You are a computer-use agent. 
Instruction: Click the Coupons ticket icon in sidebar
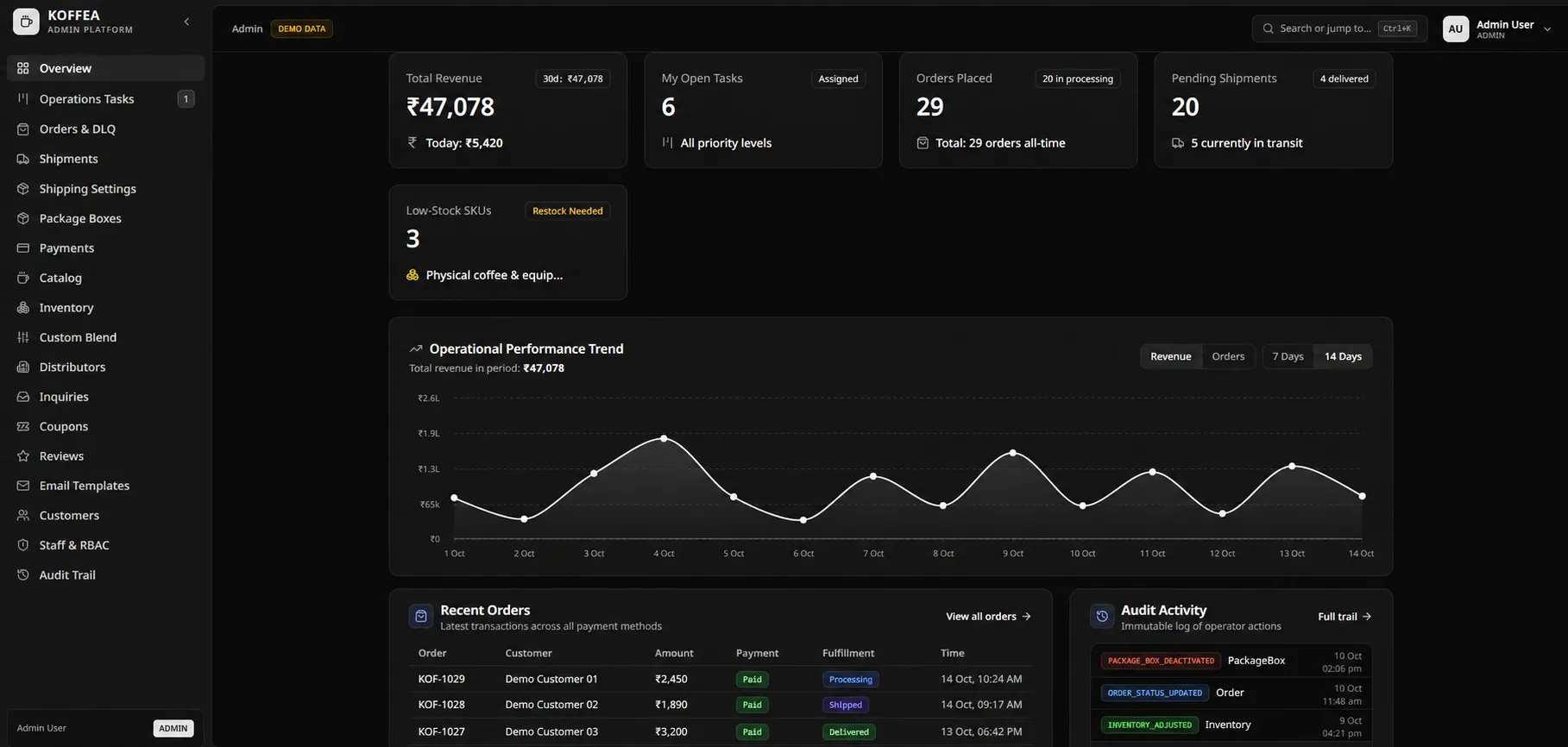[23, 426]
